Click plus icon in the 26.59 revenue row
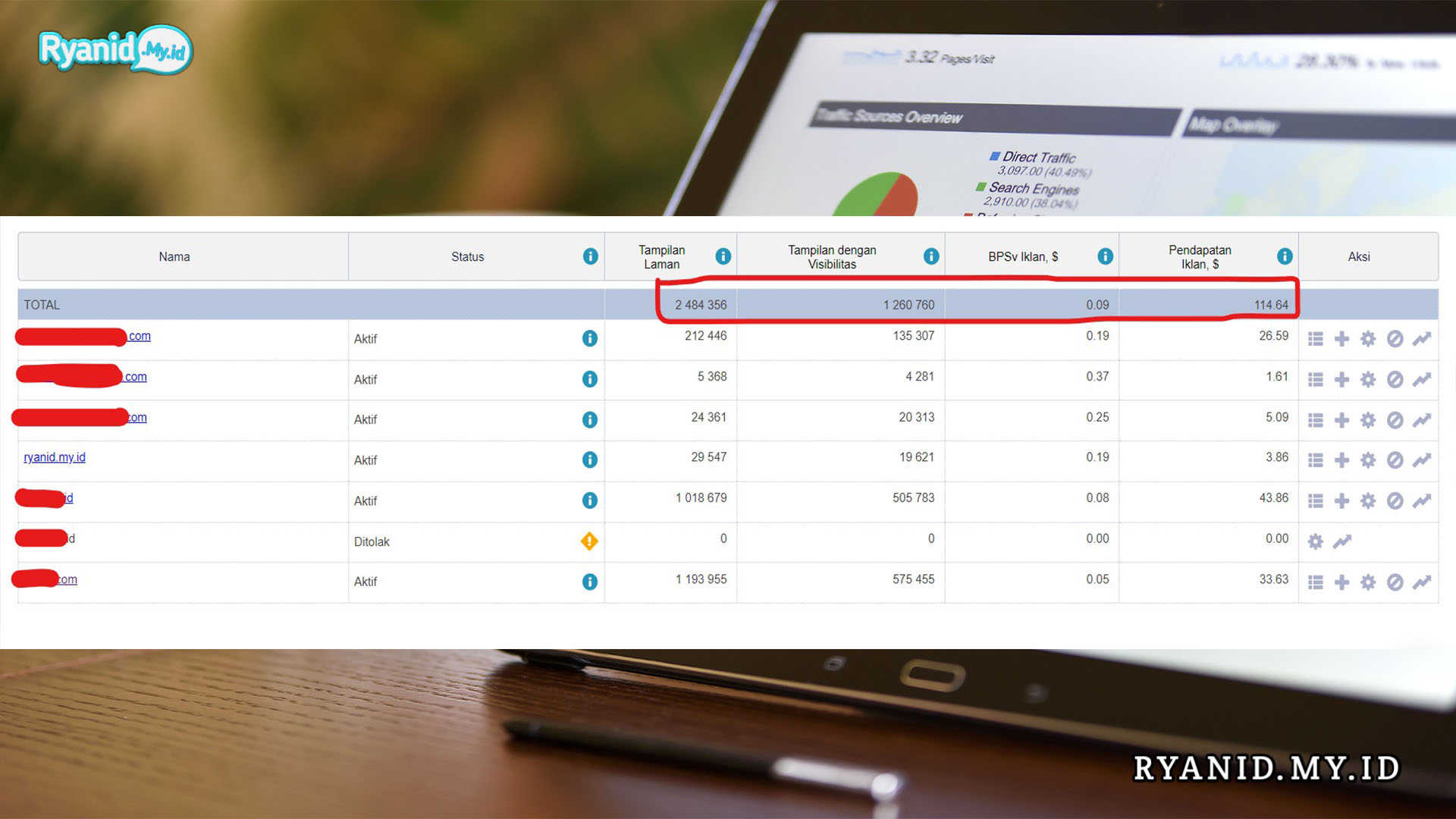 pos(1341,339)
